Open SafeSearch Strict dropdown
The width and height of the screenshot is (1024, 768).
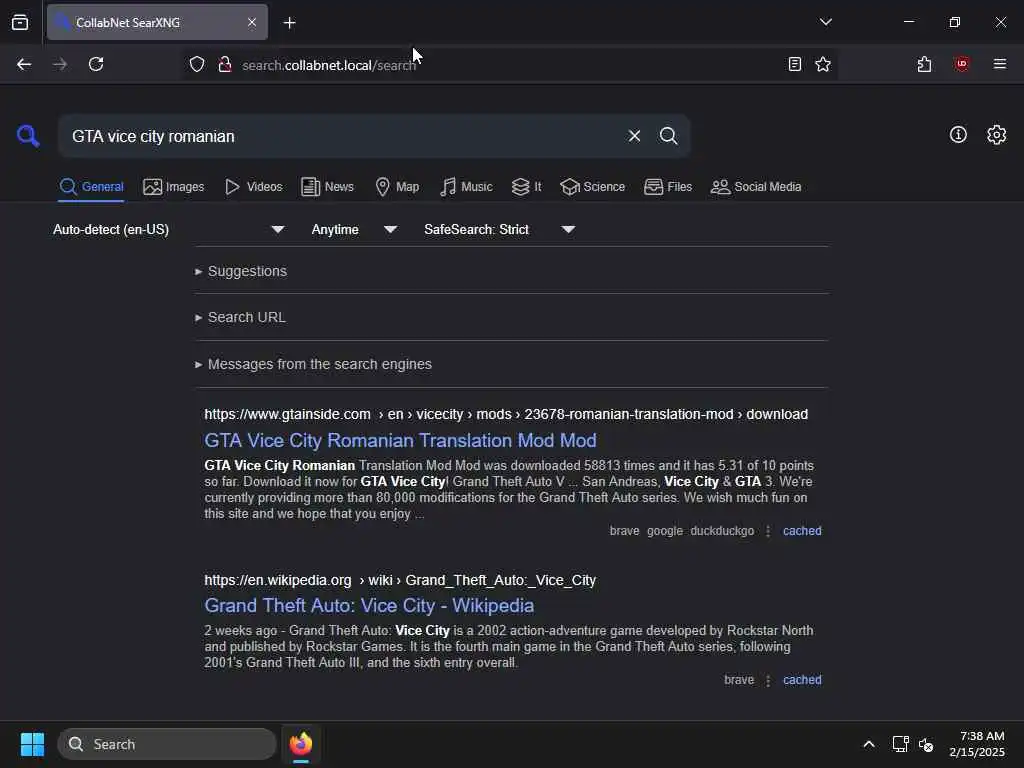coord(499,229)
